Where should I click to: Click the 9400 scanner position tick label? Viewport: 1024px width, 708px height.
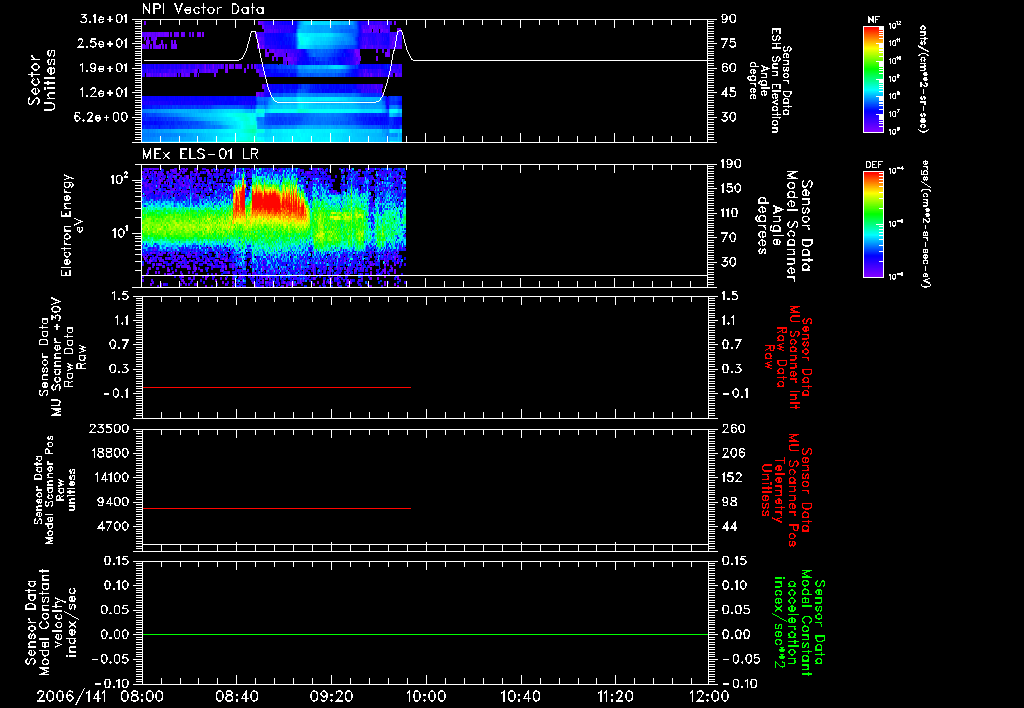(113, 502)
